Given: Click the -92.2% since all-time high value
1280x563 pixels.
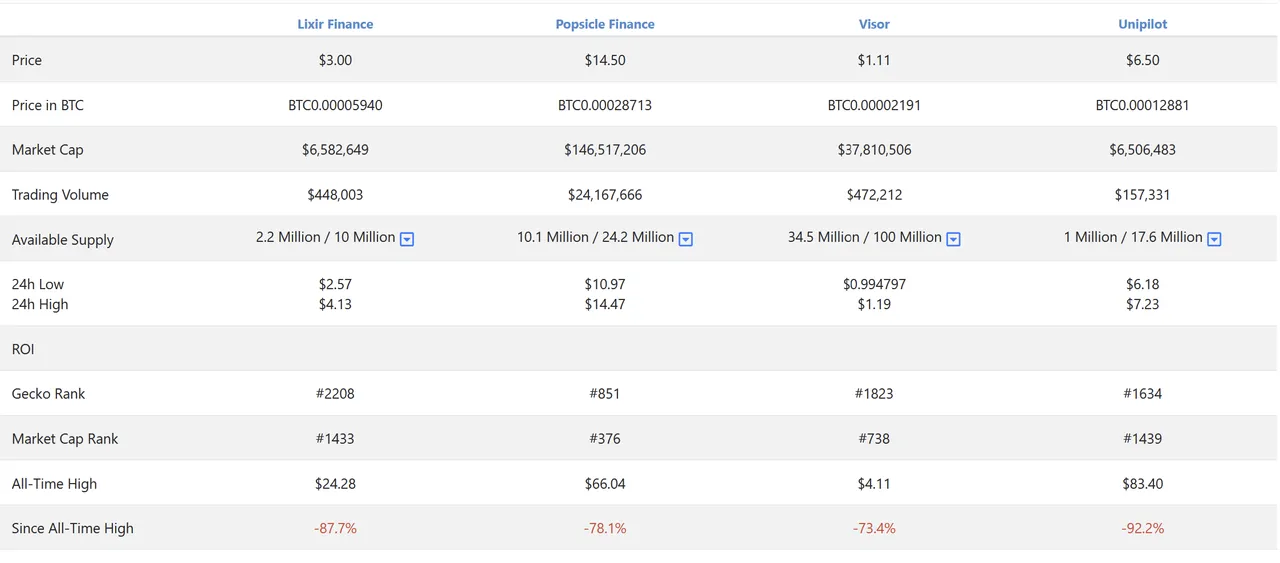Looking at the screenshot, I should pyautogui.click(x=1142, y=528).
